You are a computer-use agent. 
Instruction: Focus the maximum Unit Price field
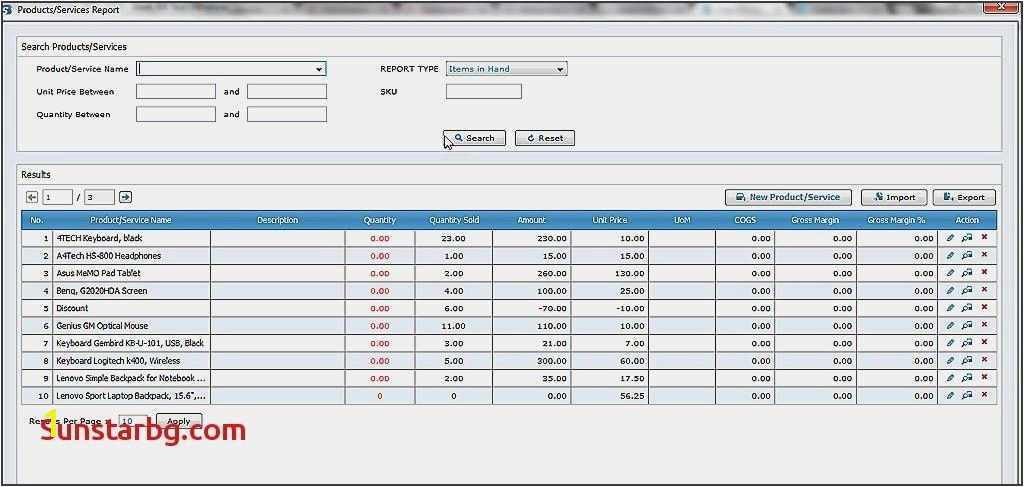(x=287, y=91)
